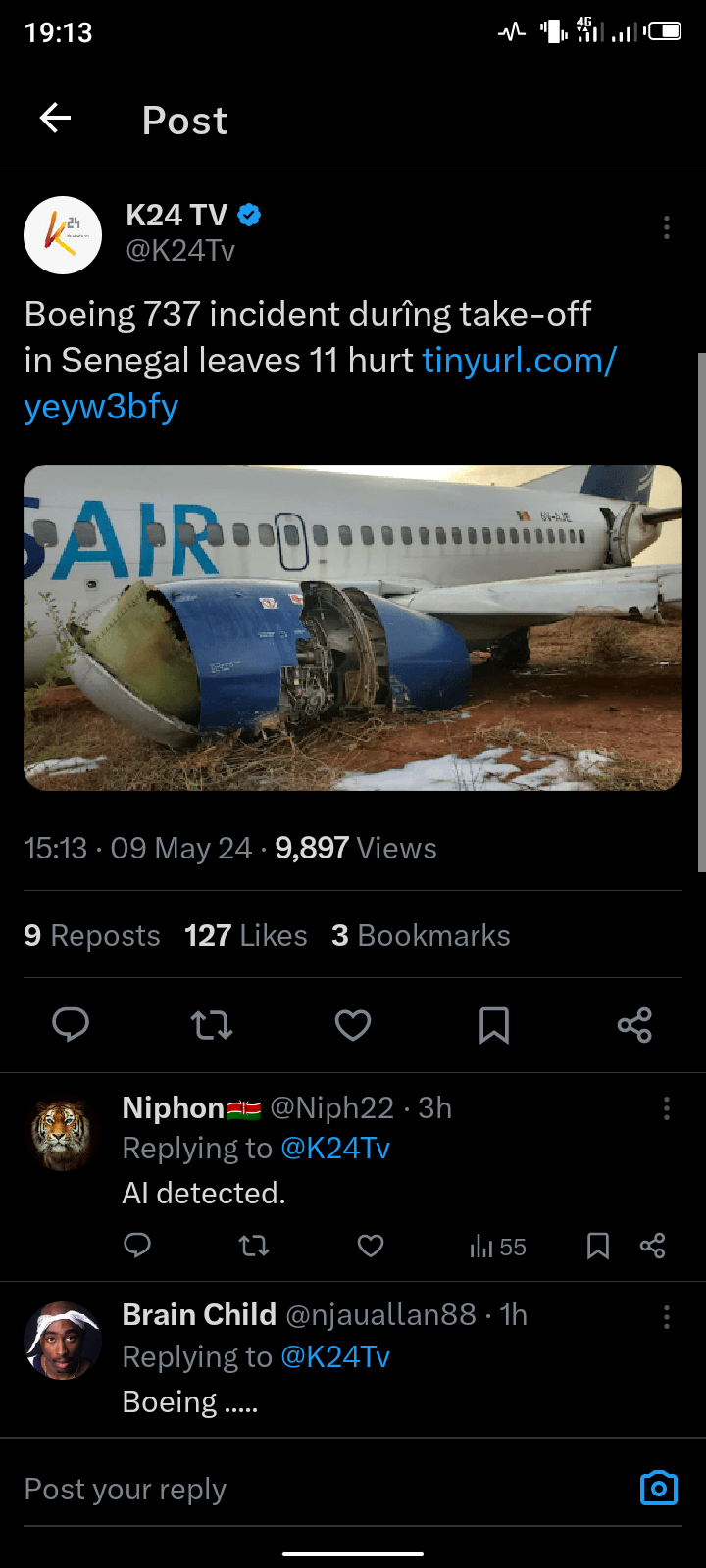This screenshot has width=706, height=1568.
Task: View the damaged airplane photo
Action: point(353,627)
